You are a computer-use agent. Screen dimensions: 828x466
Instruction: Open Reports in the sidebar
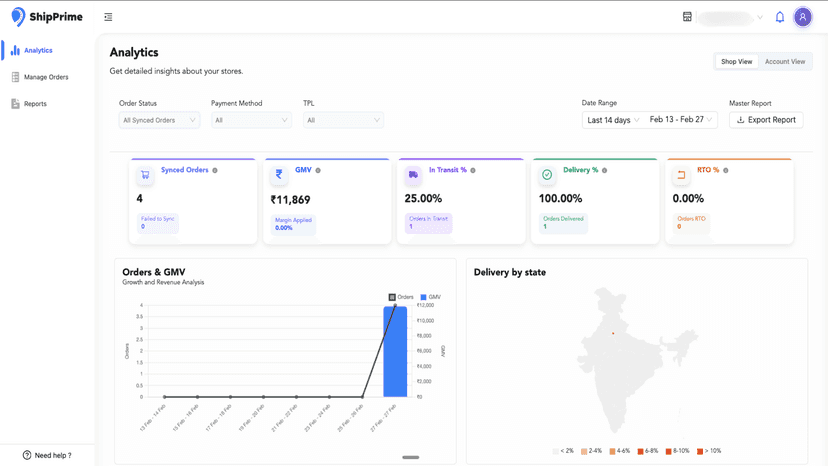[35, 104]
